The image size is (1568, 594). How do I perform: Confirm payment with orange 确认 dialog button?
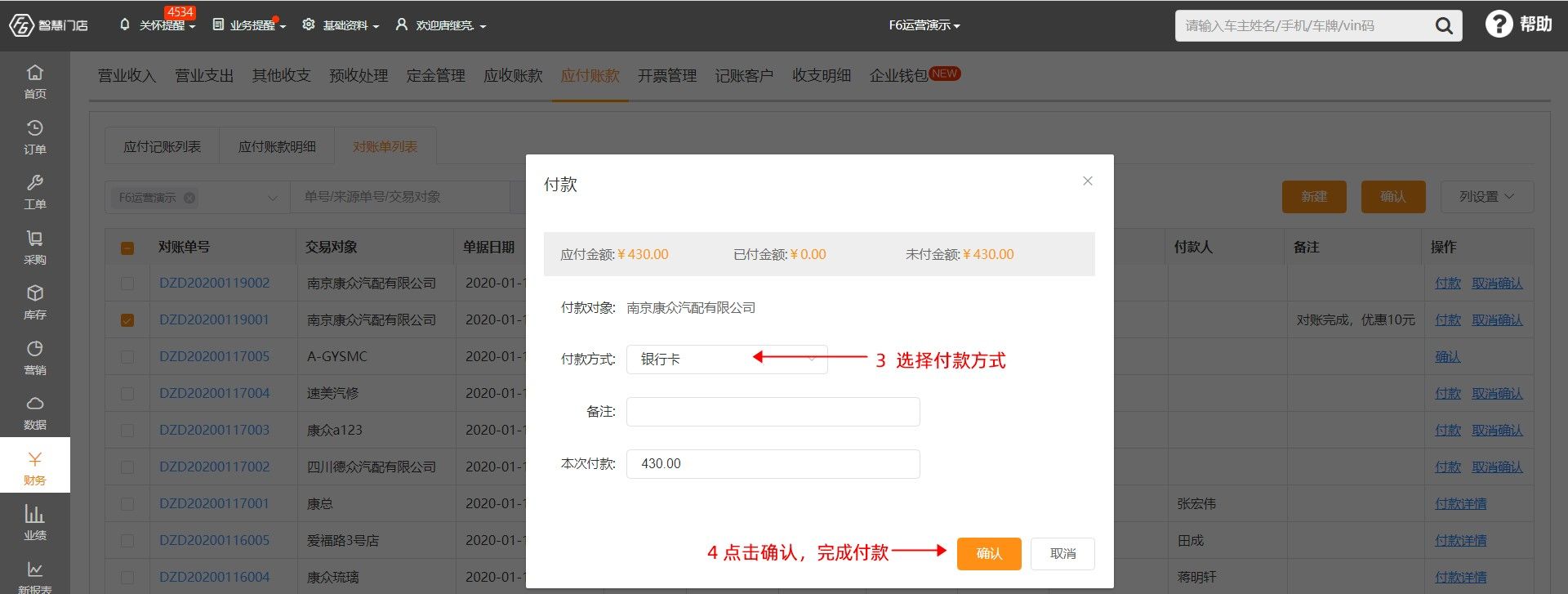pyautogui.click(x=989, y=553)
